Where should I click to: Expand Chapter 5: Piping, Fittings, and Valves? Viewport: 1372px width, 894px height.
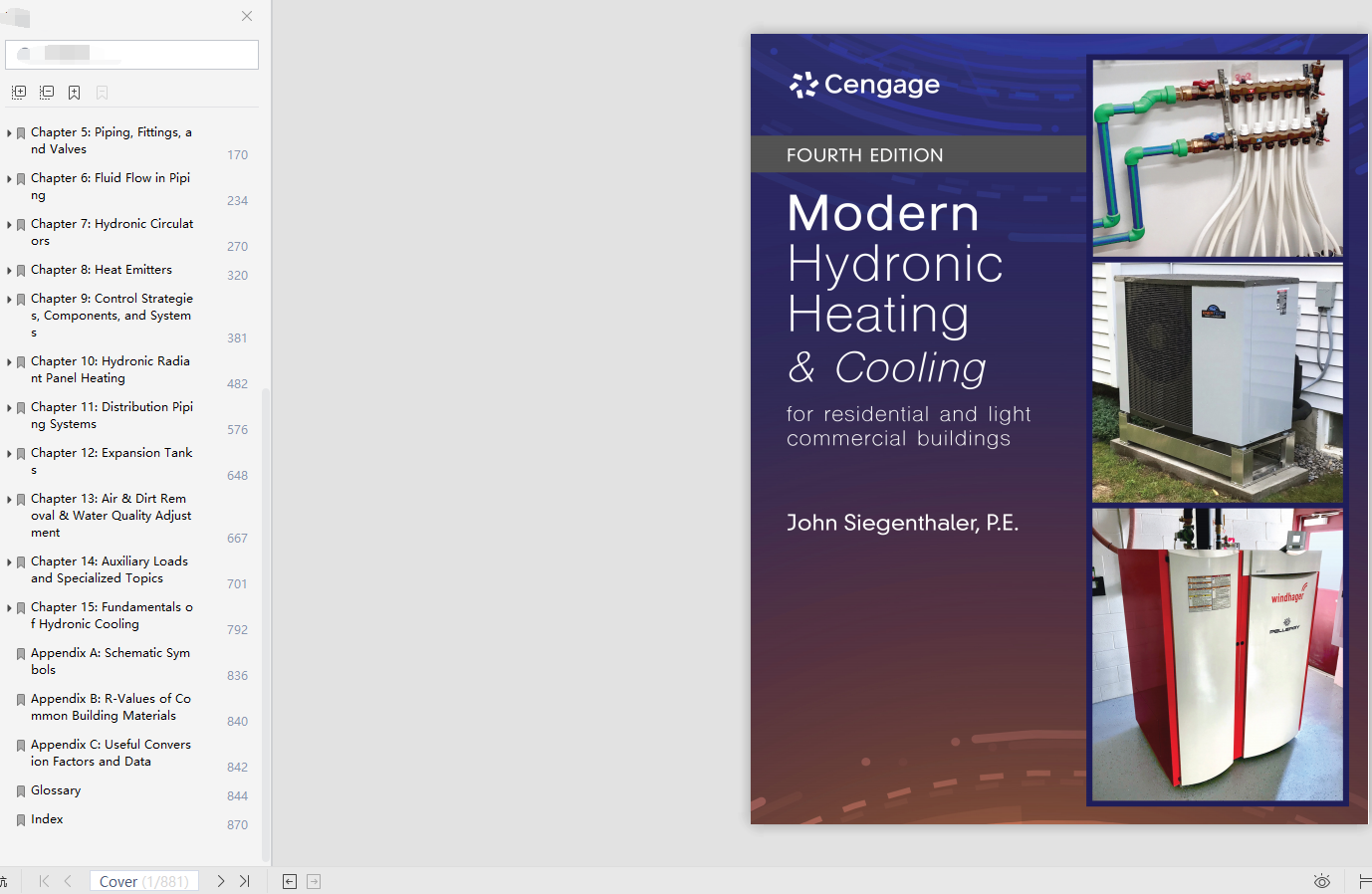[10, 132]
